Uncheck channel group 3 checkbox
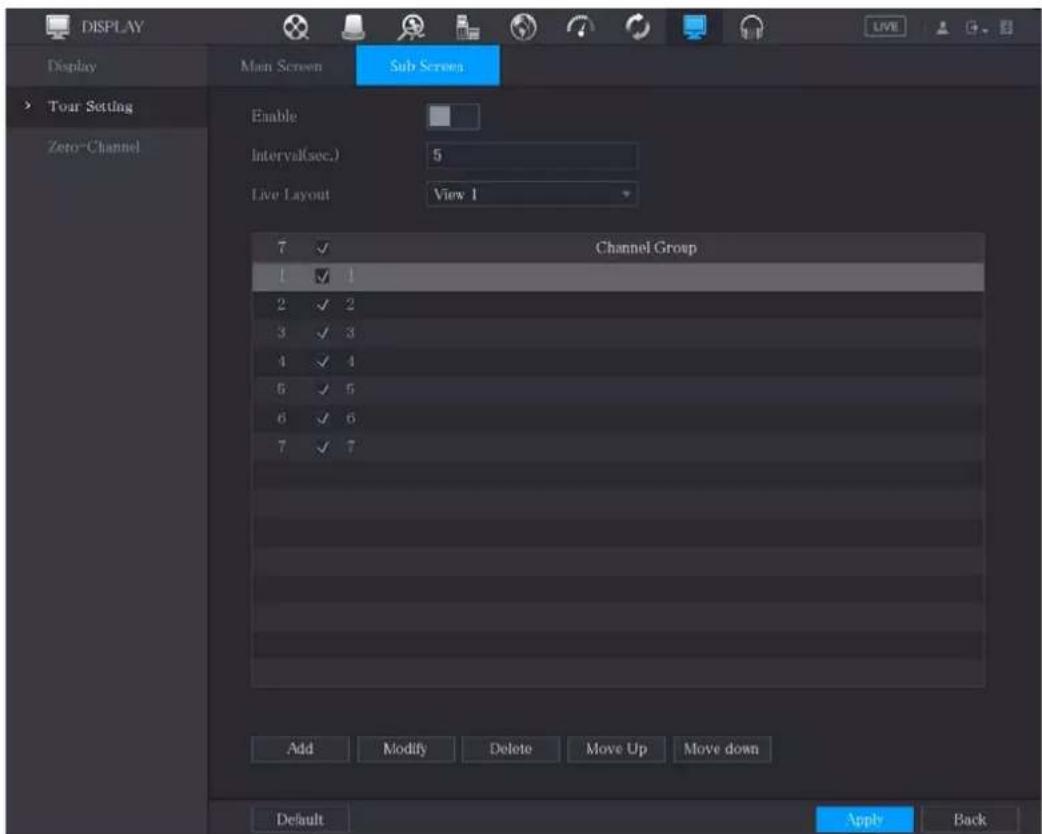1042x834 pixels. coord(322,333)
